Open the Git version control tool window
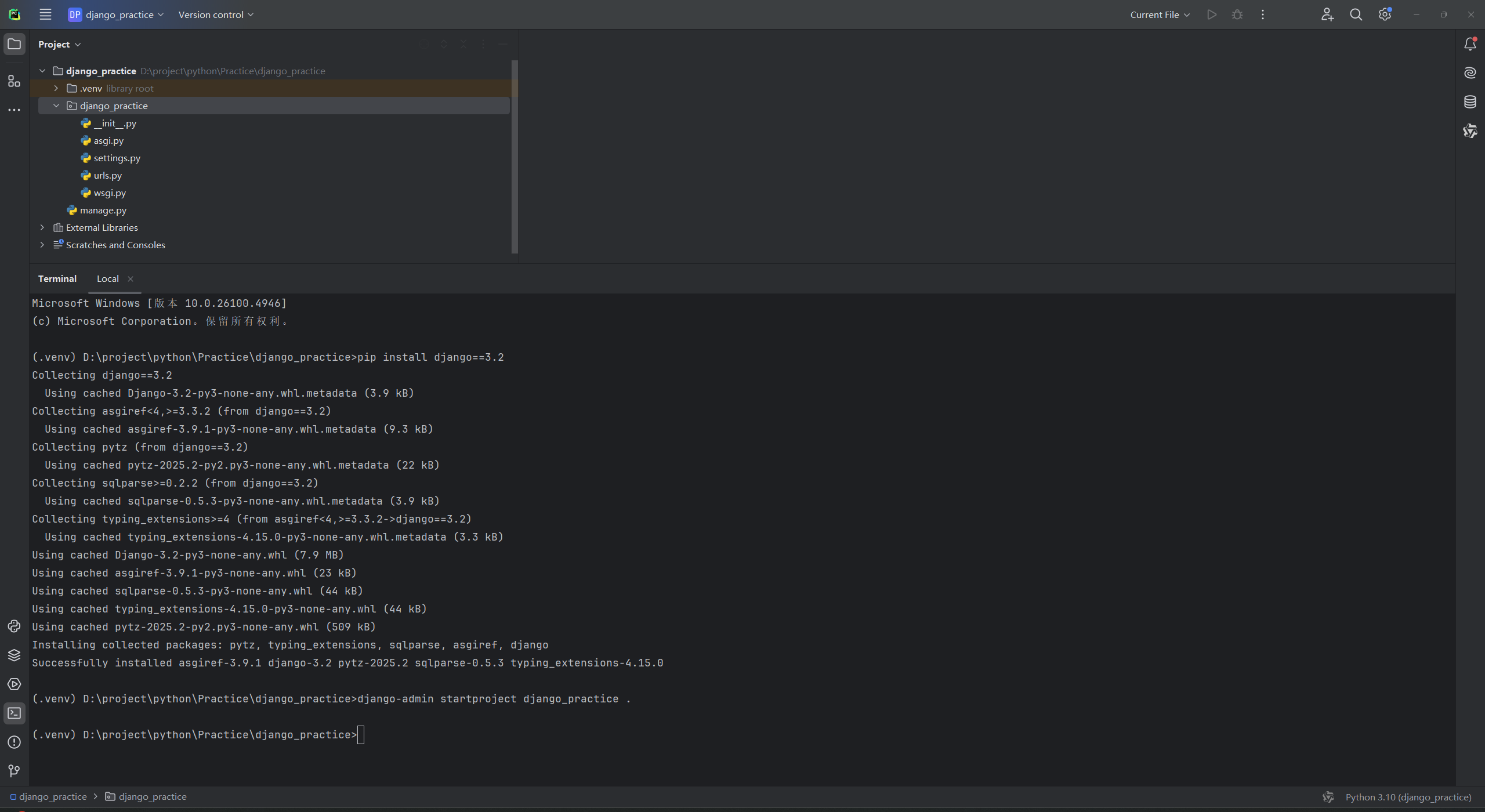 tap(14, 771)
